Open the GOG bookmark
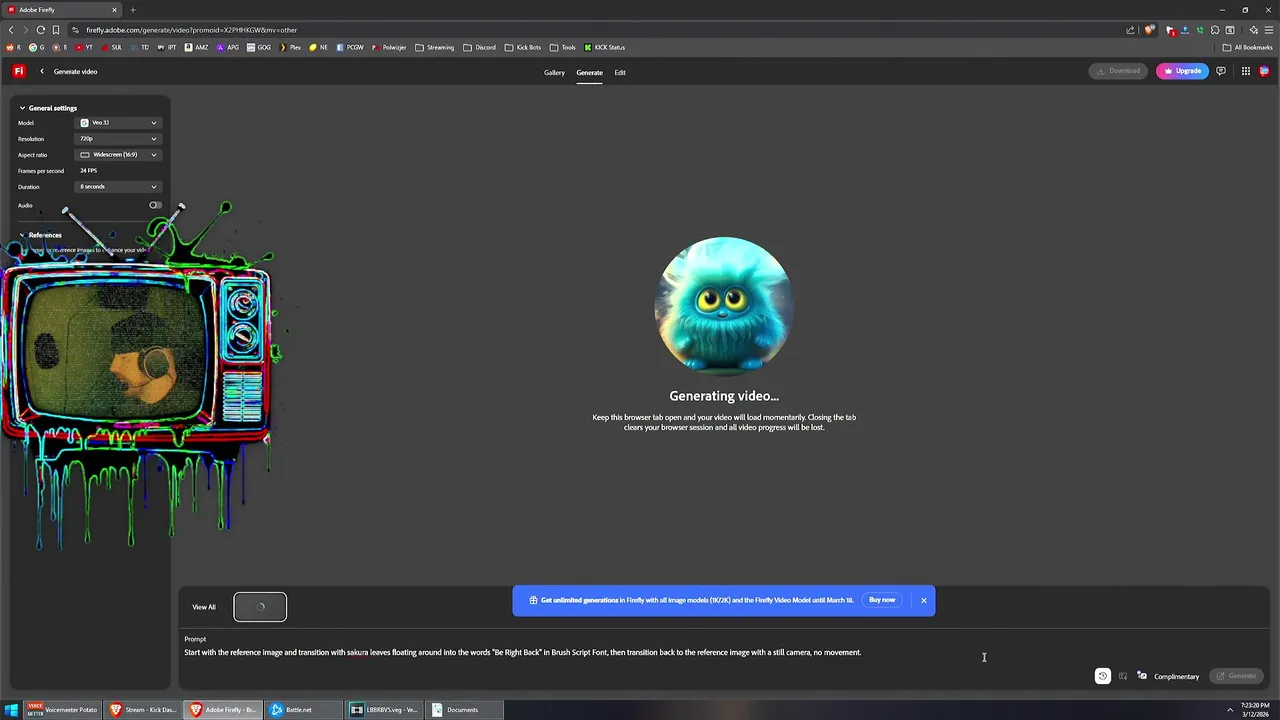The width and height of the screenshot is (1280, 720). coord(259,47)
